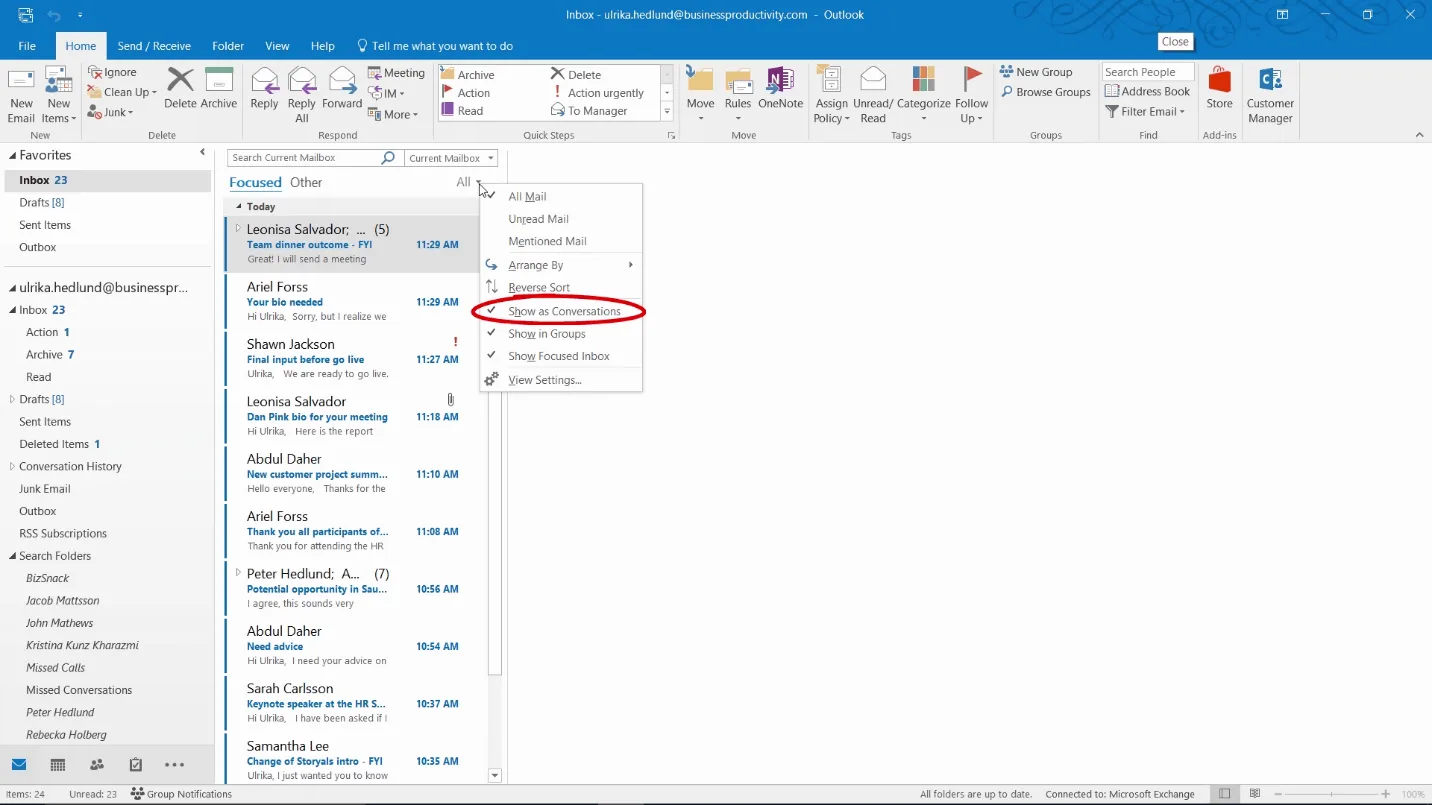
Task: Open the Current Mailbox scope dropdown
Action: (451, 158)
